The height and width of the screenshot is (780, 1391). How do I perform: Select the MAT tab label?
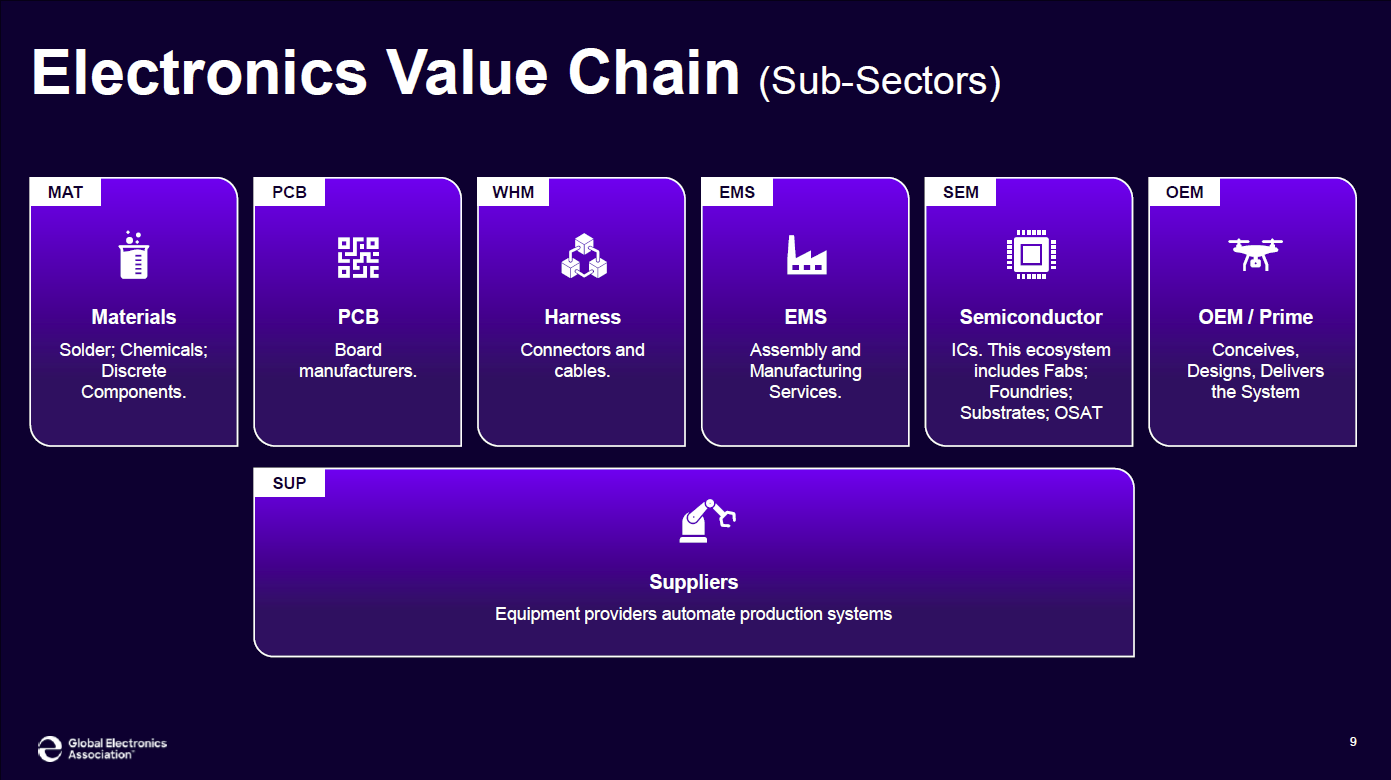click(x=66, y=192)
